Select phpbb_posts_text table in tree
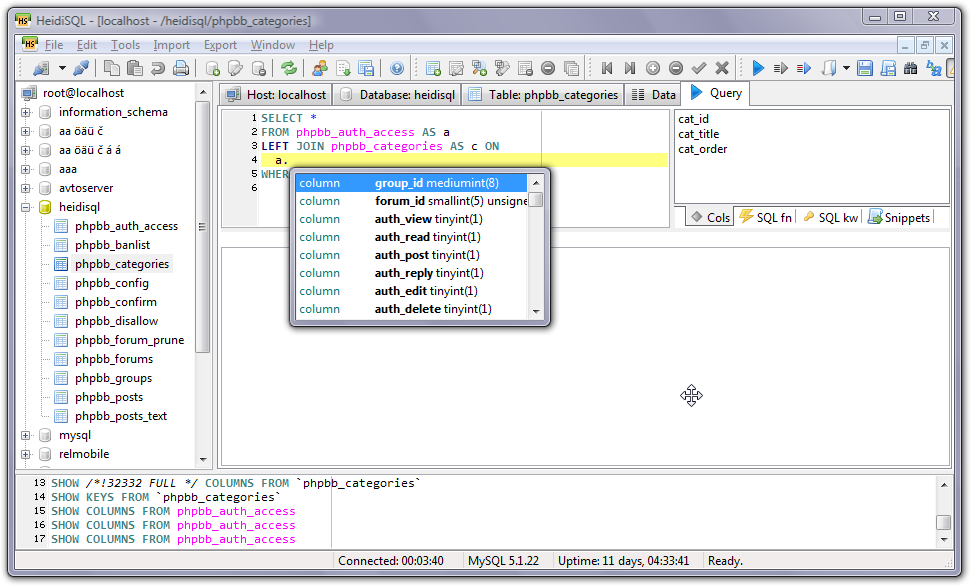This screenshot has width=971, height=586. tap(121, 416)
